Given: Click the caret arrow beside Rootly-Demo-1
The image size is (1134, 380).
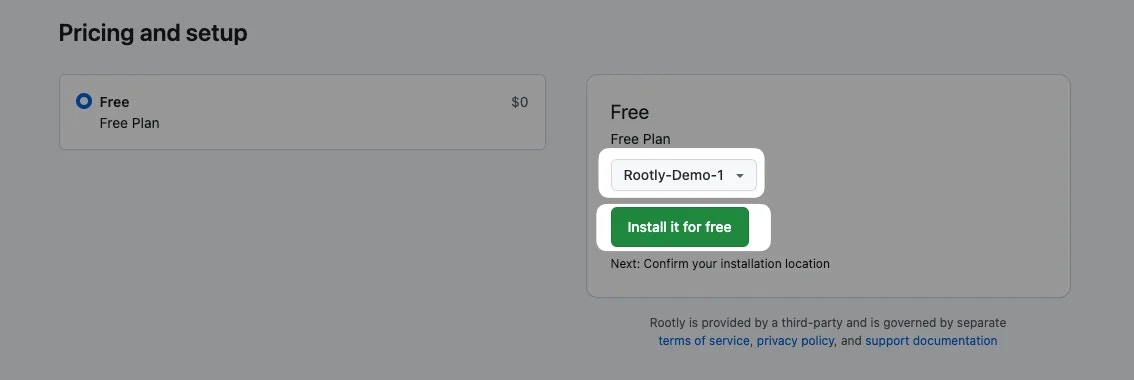Looking at the screenshot, I should coord(740,176).
